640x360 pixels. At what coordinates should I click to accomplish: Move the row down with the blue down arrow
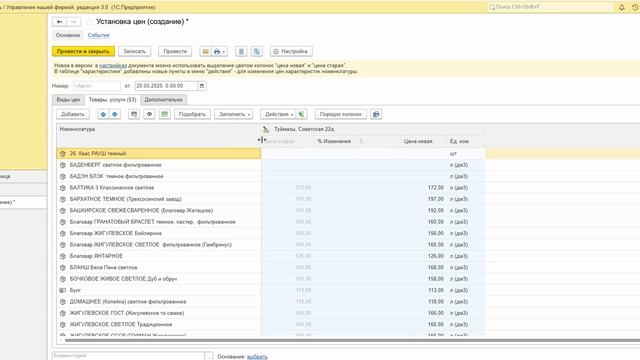pos(115,114)
